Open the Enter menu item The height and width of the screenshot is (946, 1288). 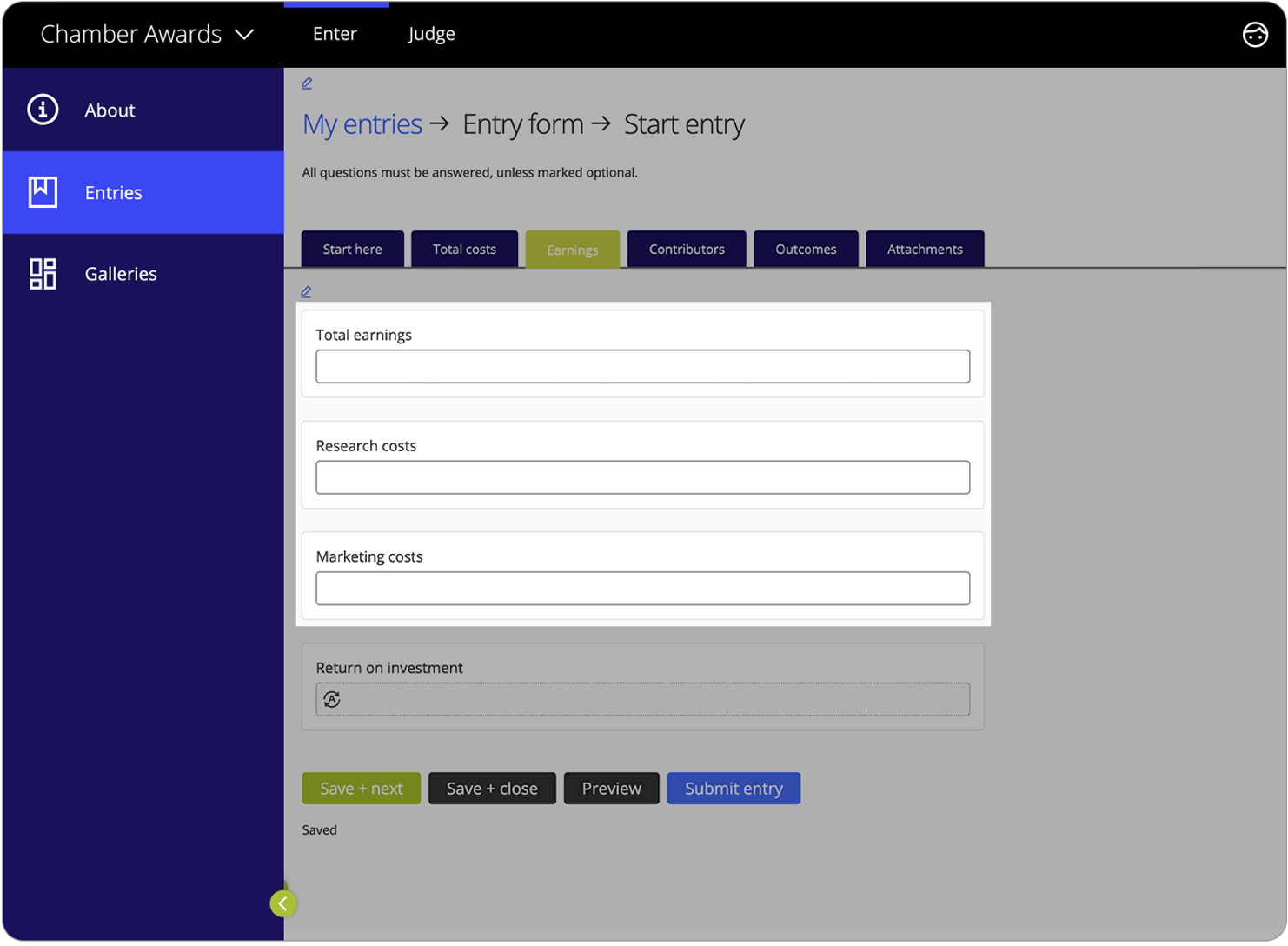click(x=335, y=34)
